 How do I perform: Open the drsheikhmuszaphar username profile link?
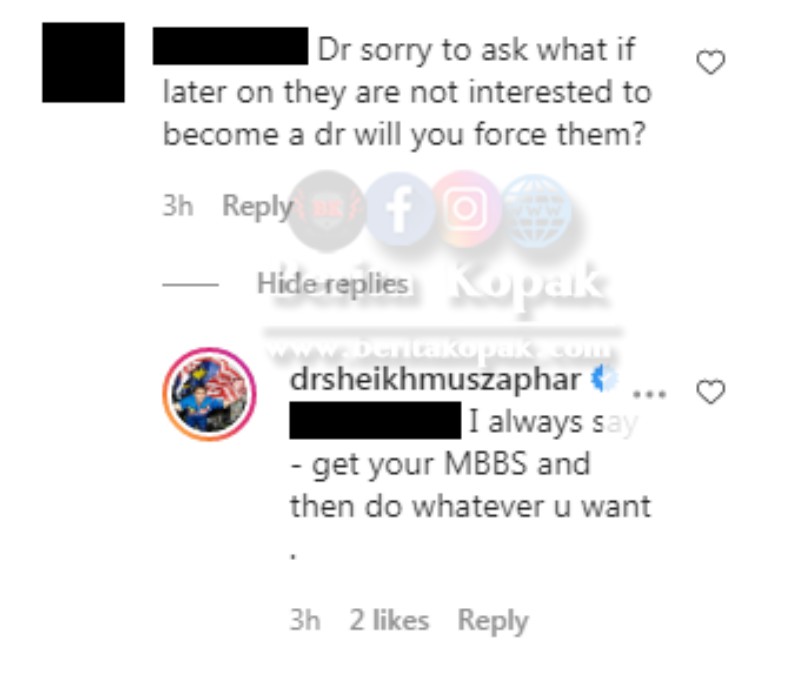point(435,380)
